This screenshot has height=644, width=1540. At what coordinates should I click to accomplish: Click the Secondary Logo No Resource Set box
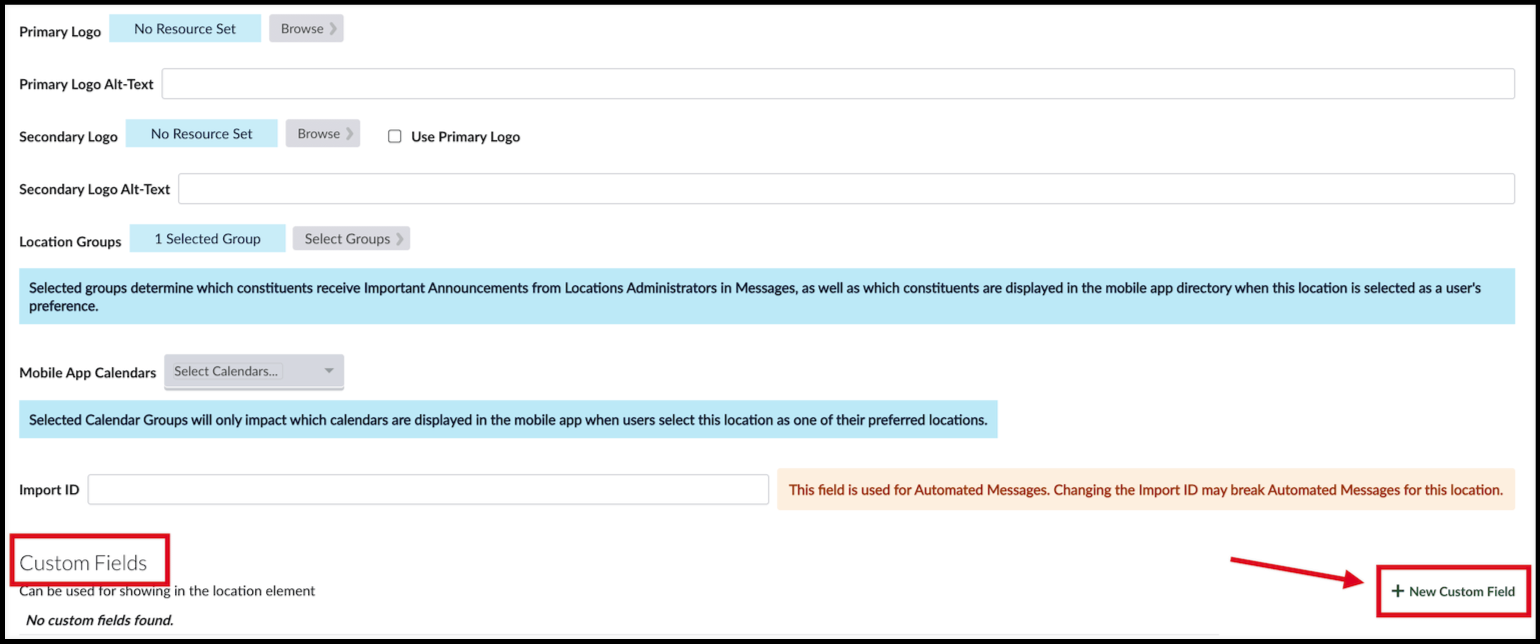[201, 134]
